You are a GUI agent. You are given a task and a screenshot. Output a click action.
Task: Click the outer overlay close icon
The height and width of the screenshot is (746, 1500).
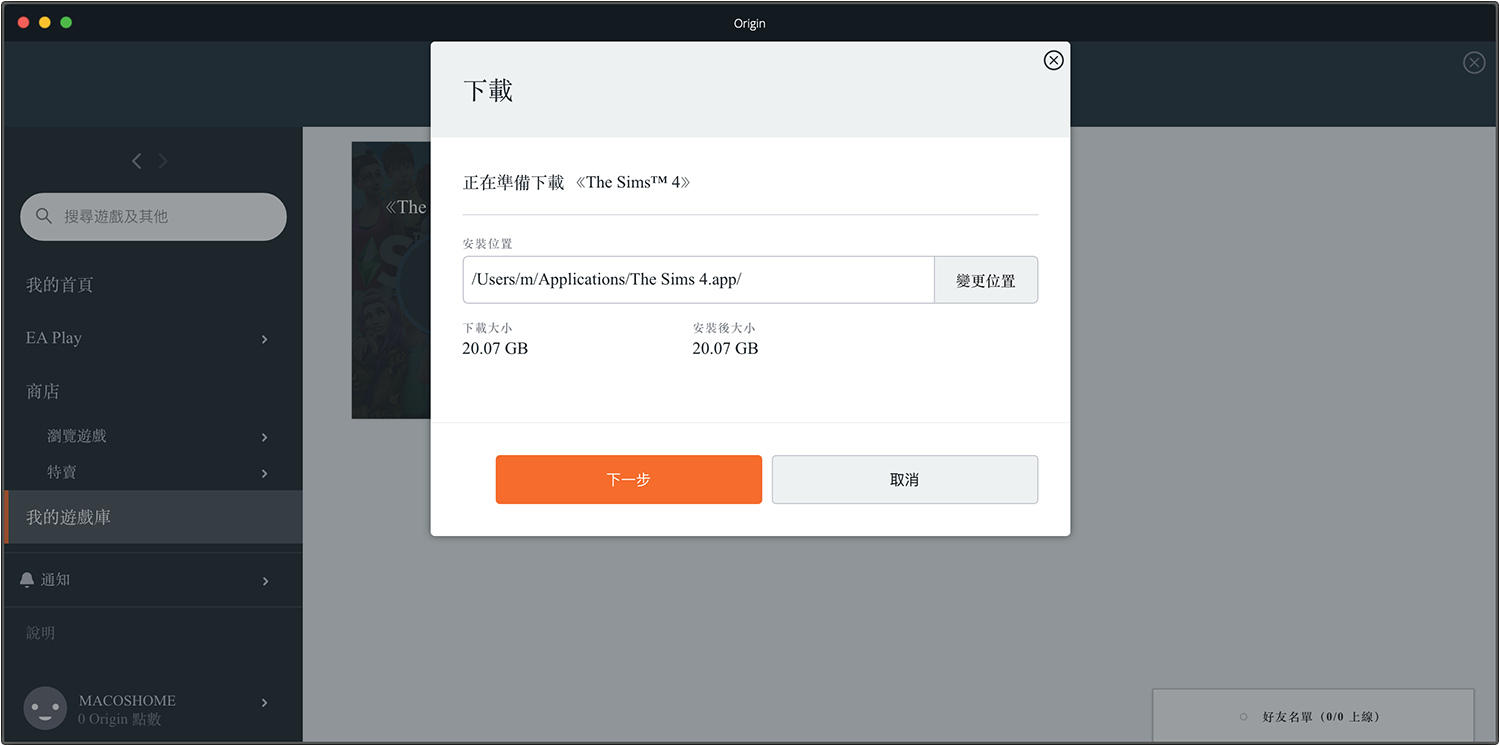click(1473, 63)
